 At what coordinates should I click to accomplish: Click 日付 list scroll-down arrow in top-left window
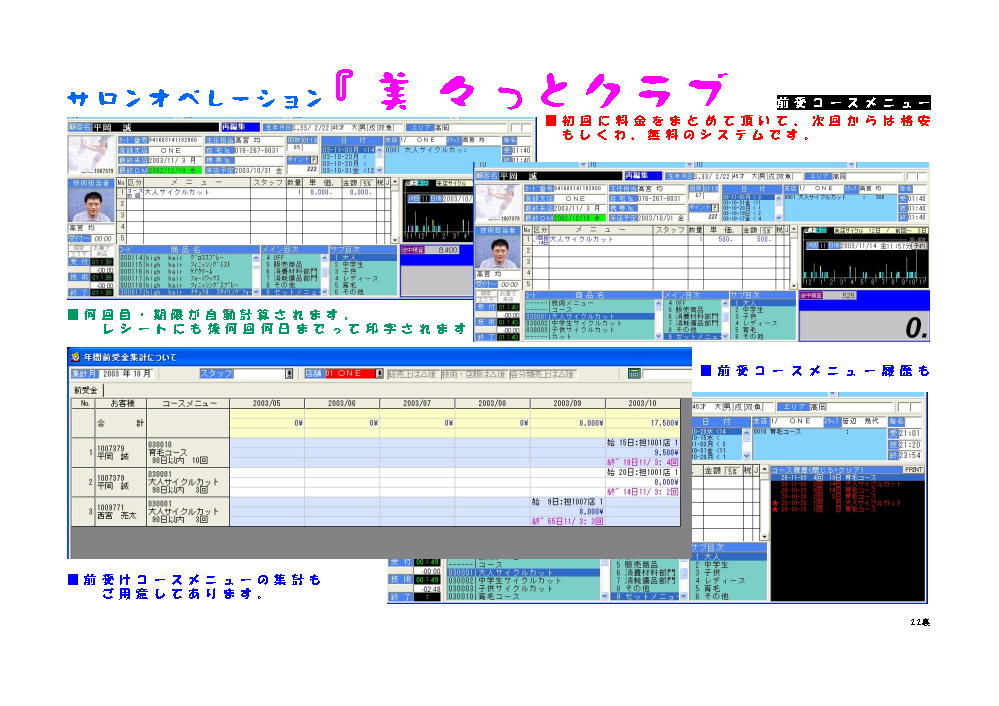(380, 171)
